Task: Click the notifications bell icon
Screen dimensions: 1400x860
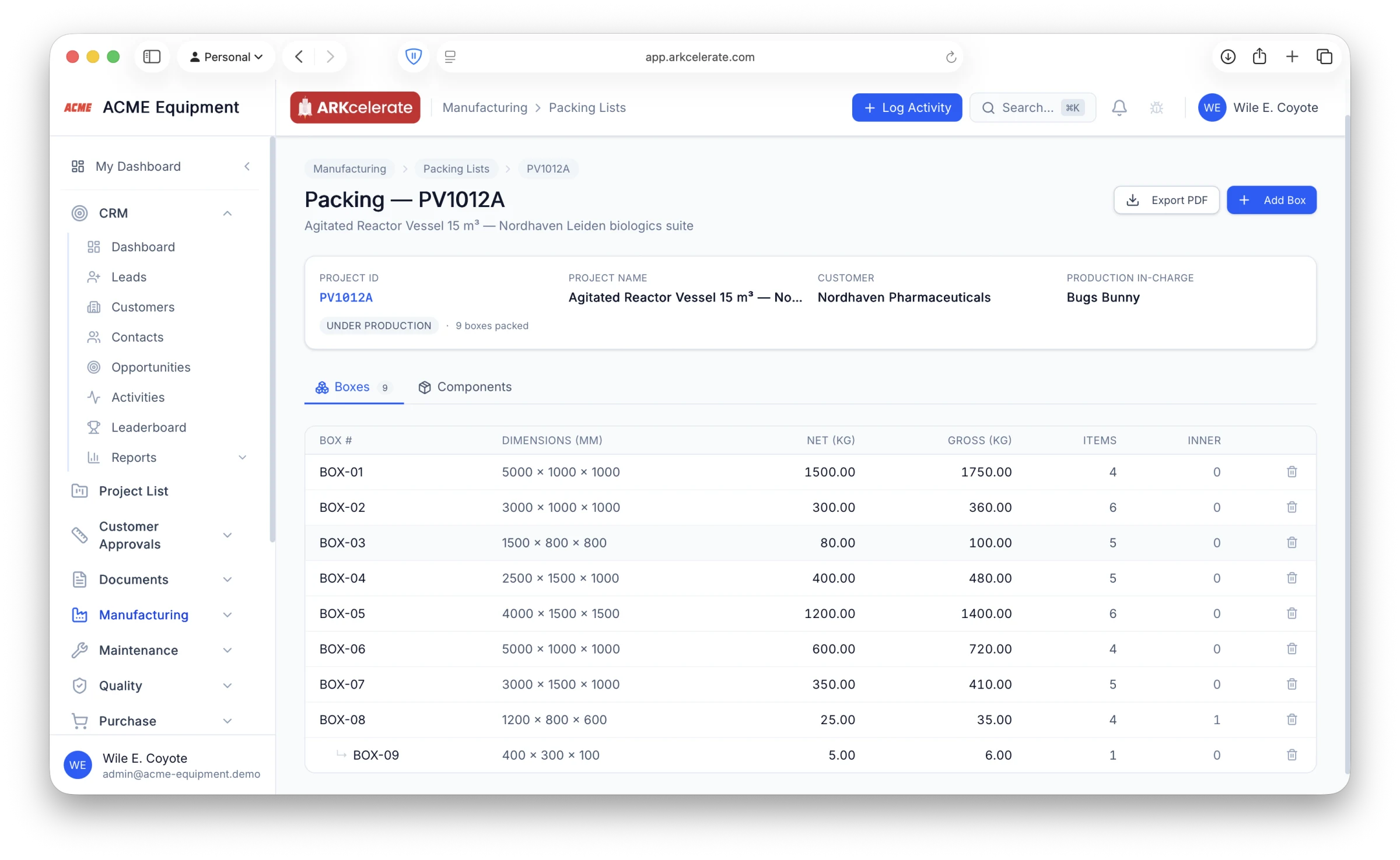Action: click(1119, 108)
